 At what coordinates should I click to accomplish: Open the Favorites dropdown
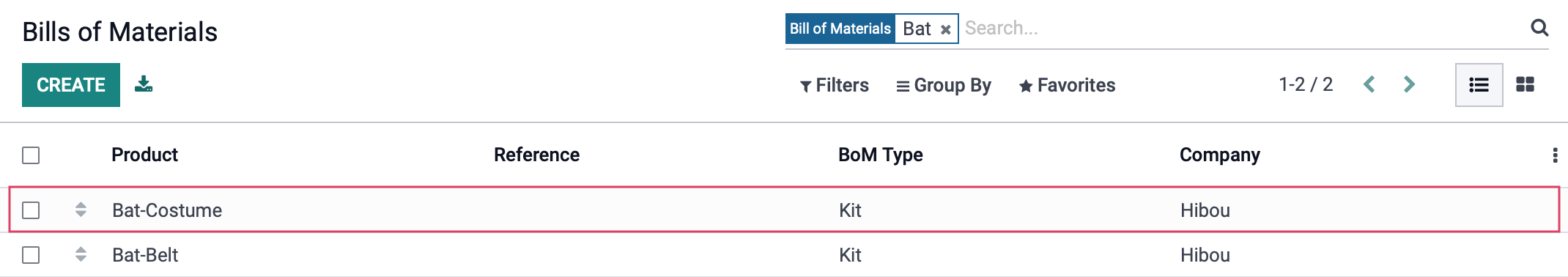pos(1067,86)
